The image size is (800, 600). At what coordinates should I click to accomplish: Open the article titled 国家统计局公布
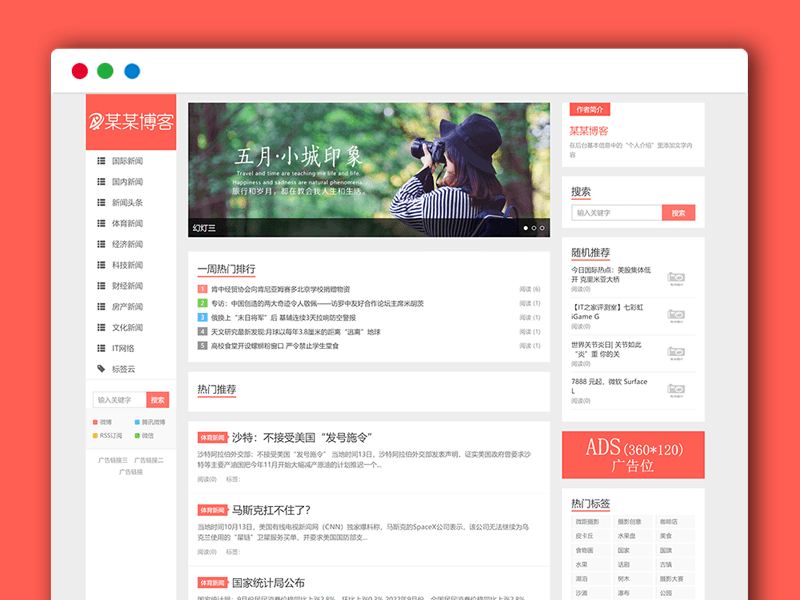pos(268,583)
